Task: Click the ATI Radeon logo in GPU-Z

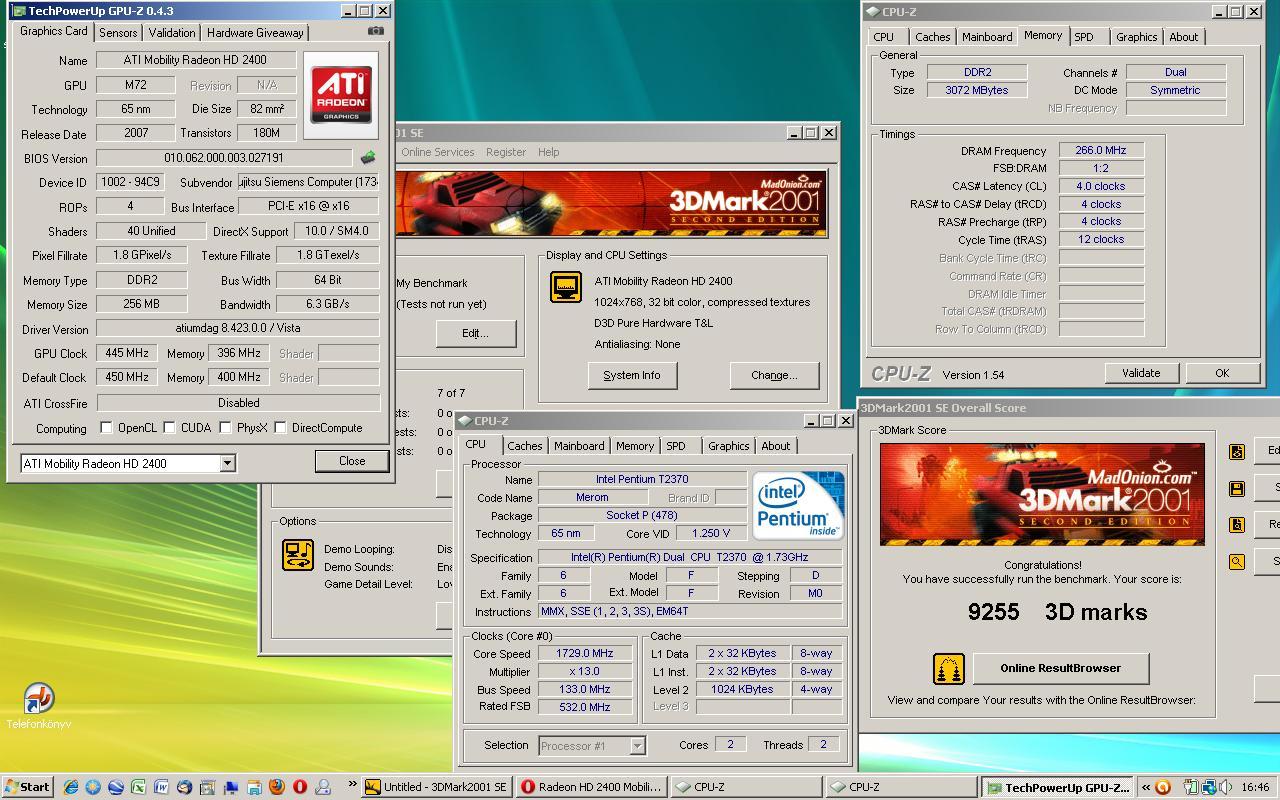Action: pyautogui.click(x=341, y=95)
